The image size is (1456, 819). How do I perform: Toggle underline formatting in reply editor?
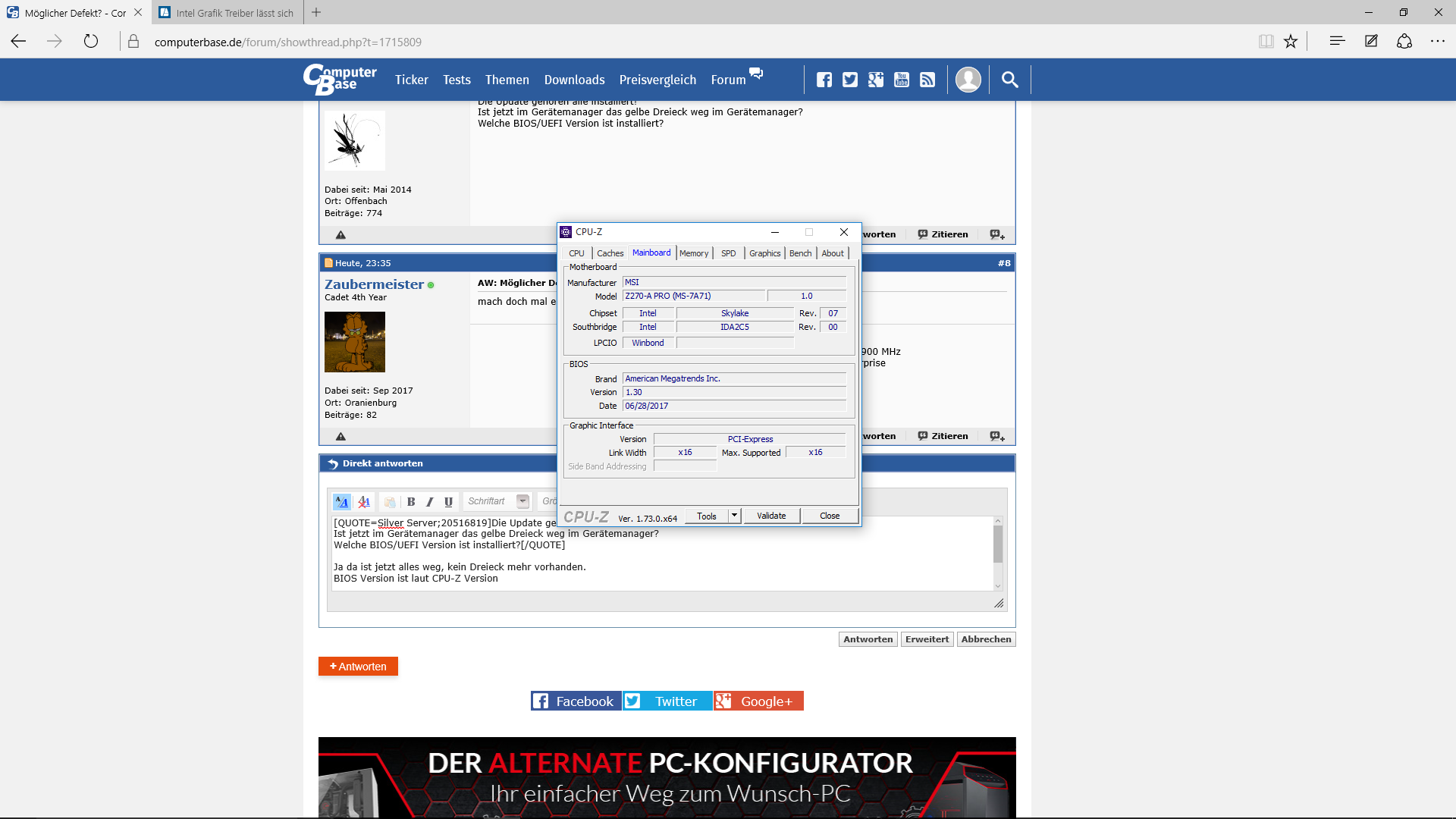[448, 501]
